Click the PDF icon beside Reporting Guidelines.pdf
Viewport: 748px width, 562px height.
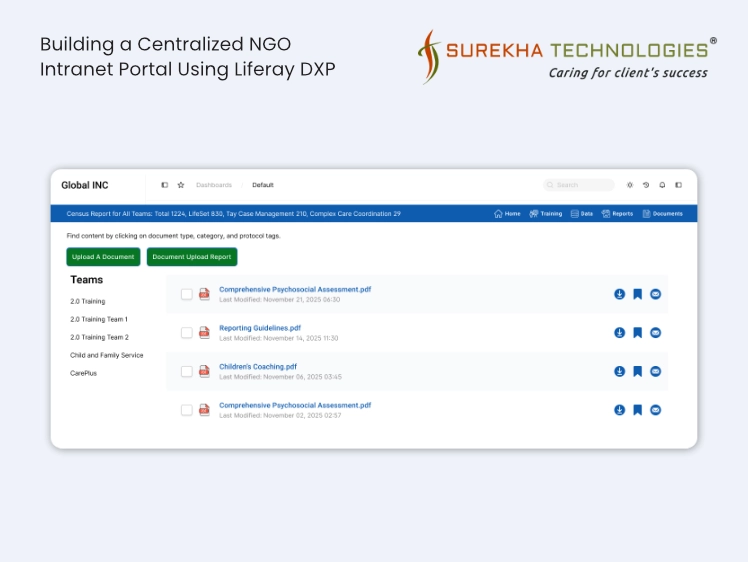[x=204, y=333]
